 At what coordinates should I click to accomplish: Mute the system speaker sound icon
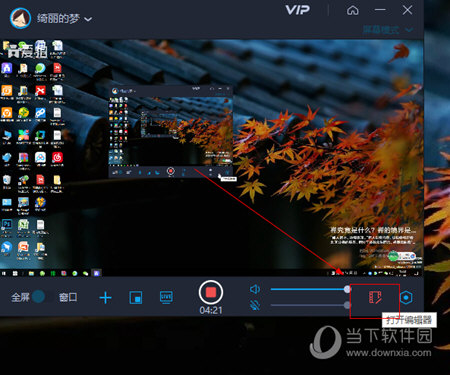[255, 289]
